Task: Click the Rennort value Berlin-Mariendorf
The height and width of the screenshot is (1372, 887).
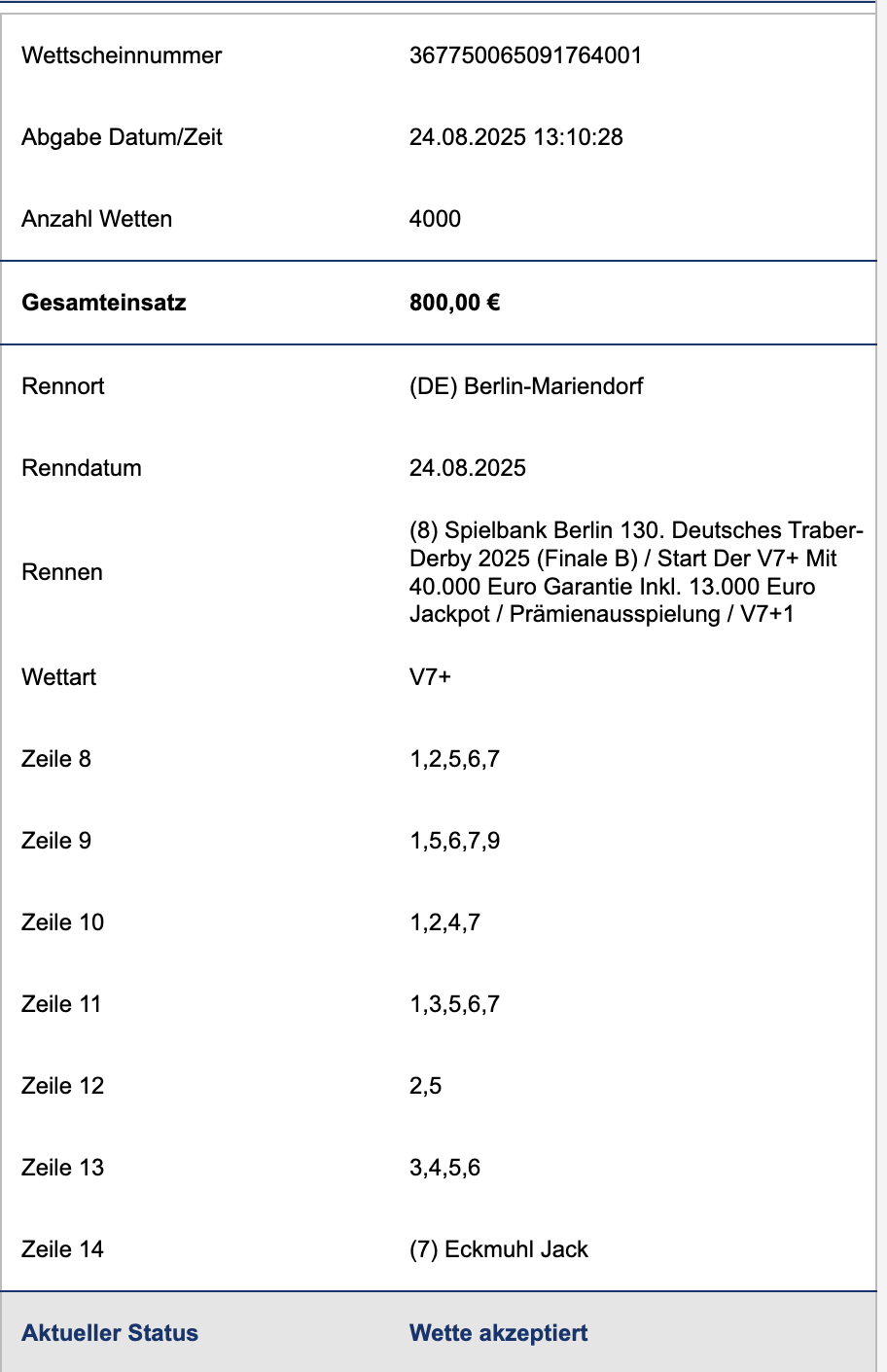Action: 526,386
